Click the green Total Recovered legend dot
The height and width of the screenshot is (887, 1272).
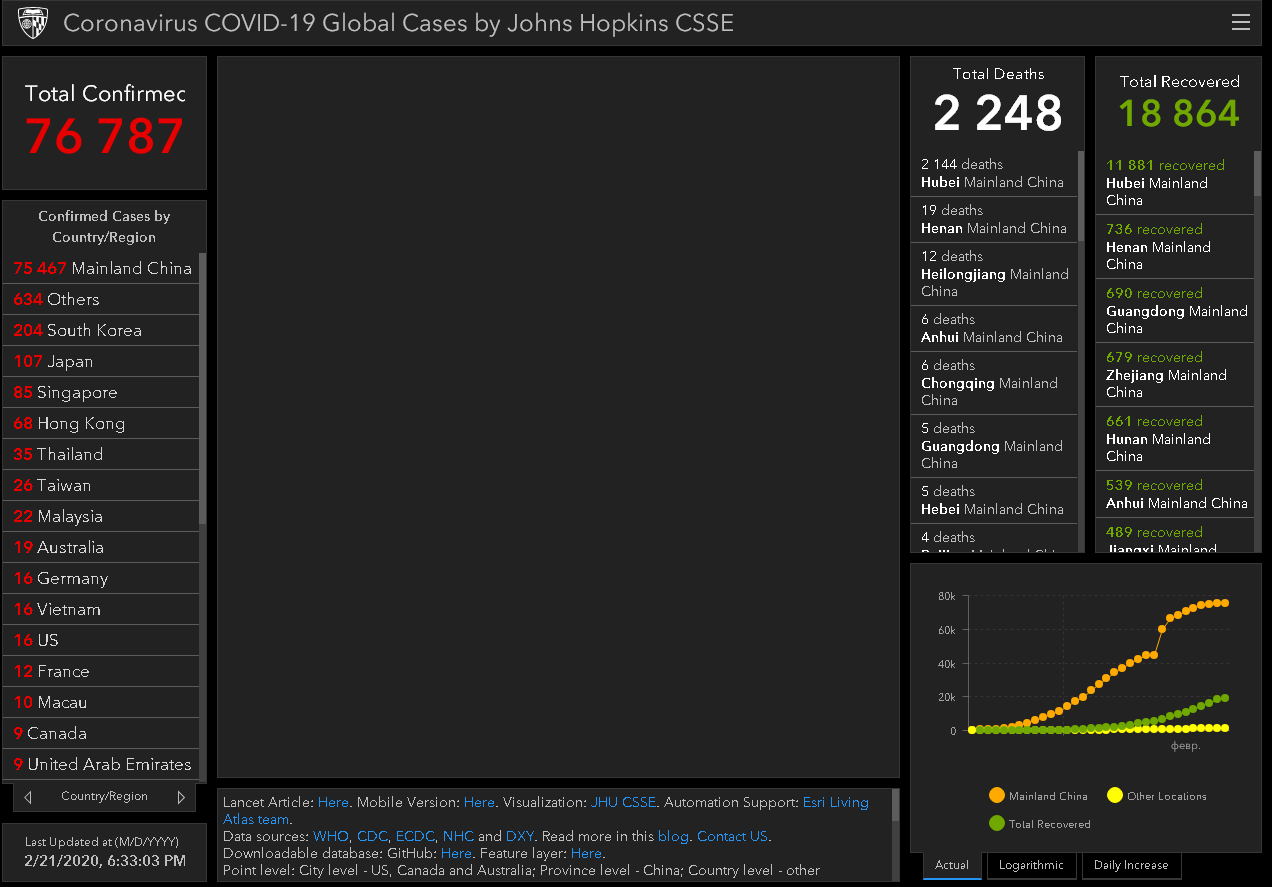pos(996,824)
